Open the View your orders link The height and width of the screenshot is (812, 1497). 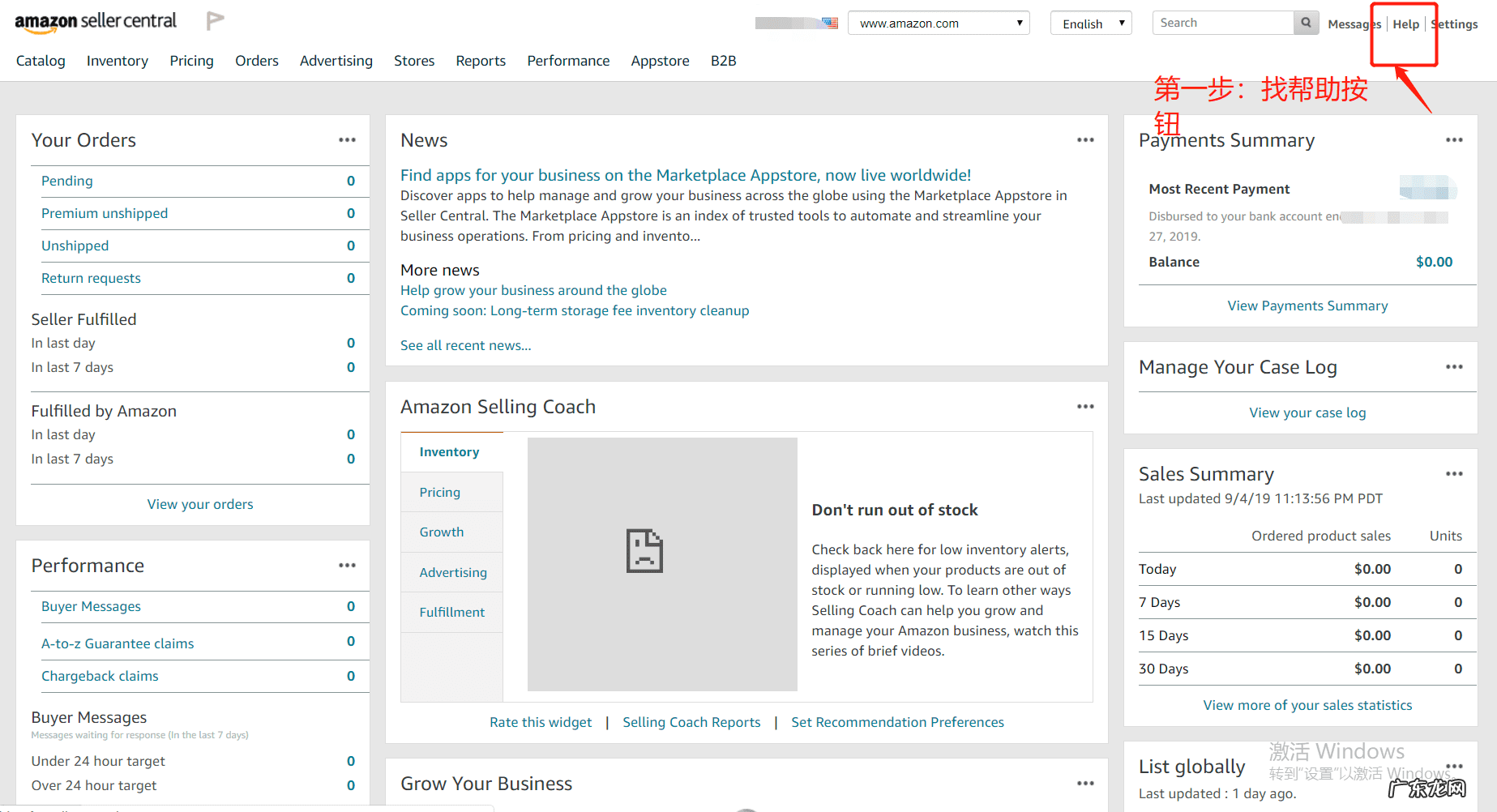(x=200, y=504)
